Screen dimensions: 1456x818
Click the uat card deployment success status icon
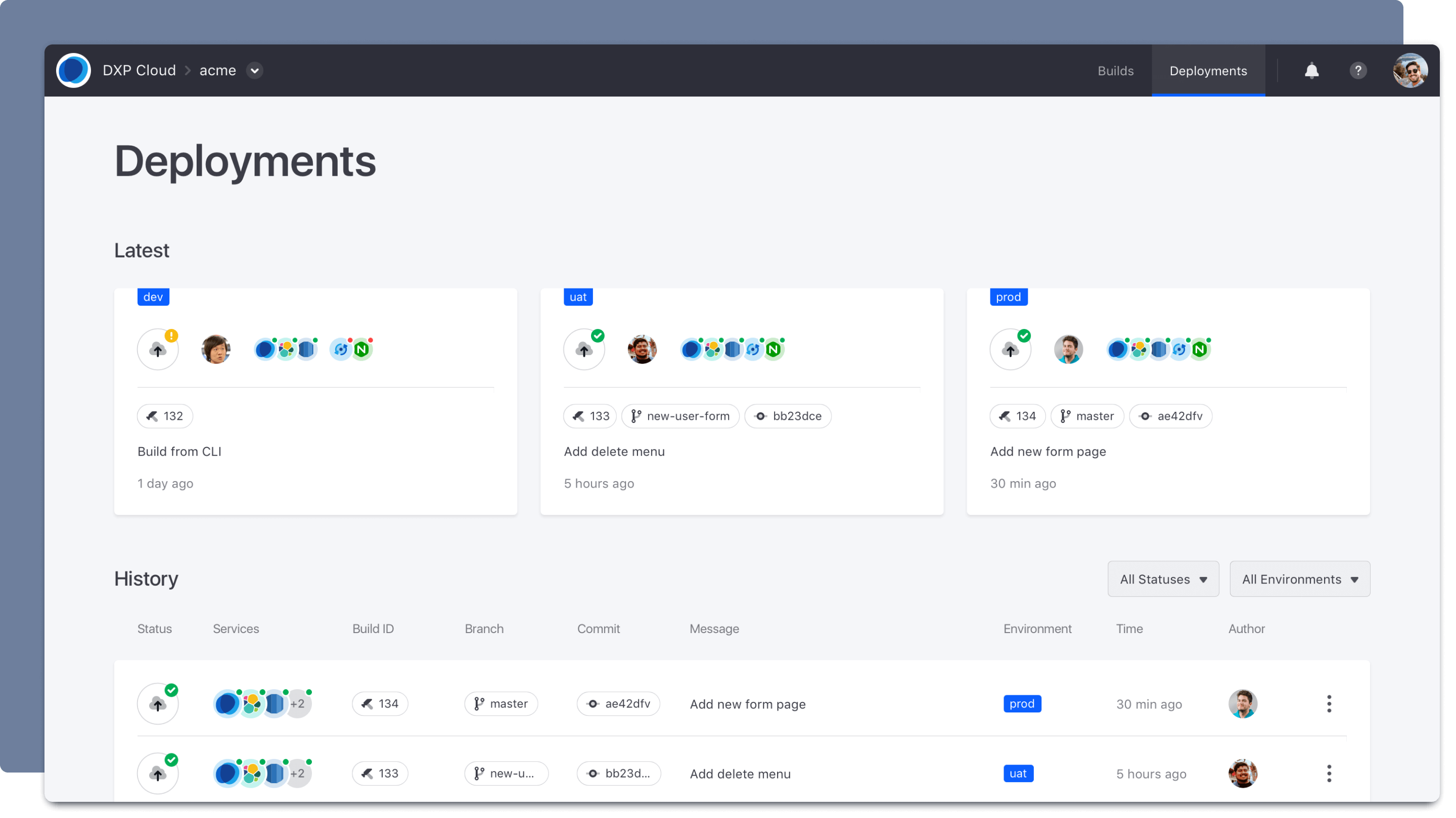(584, 349)
